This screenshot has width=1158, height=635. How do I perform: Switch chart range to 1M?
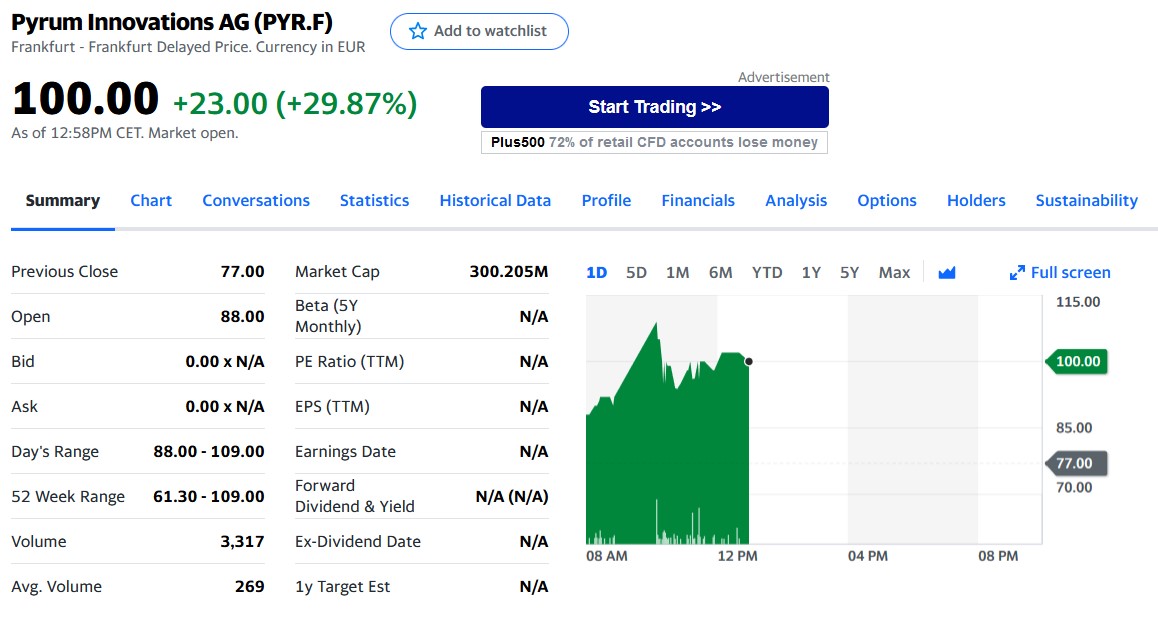point(677,272)
